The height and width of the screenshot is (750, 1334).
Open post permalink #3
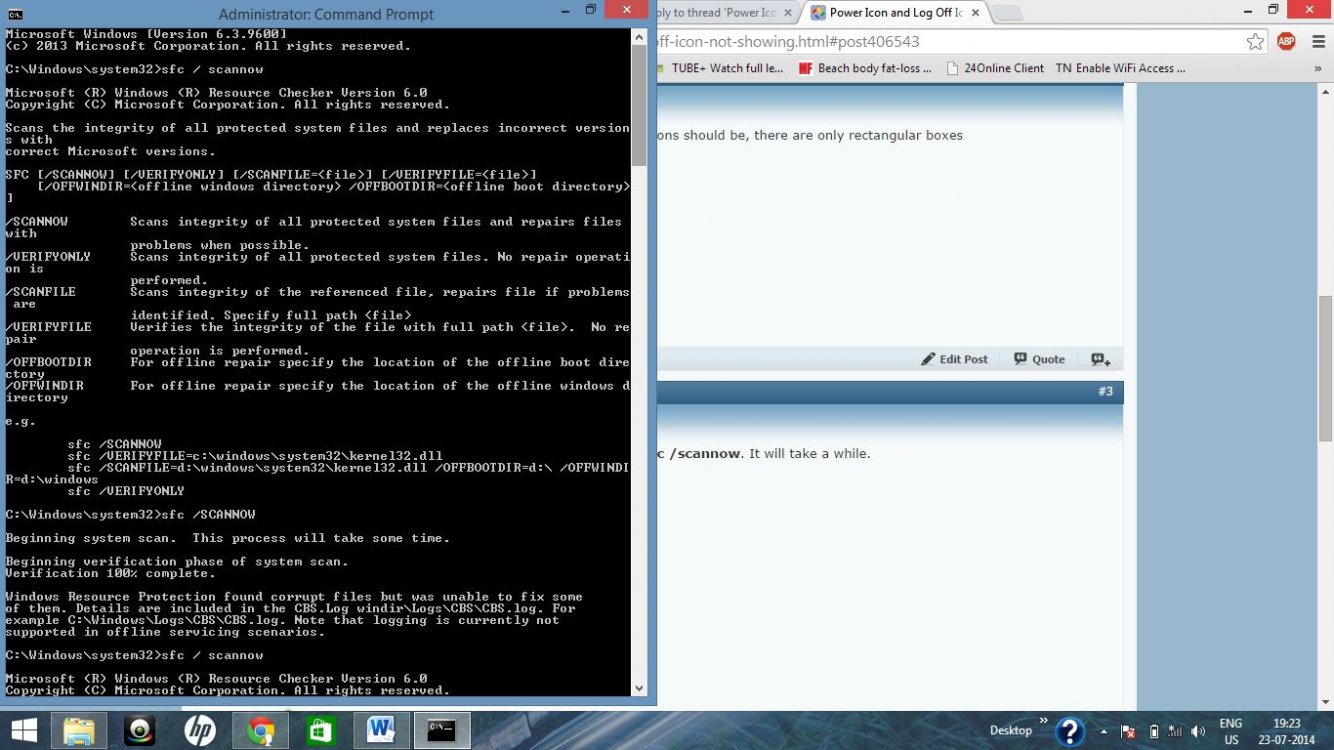(1105, 391)
